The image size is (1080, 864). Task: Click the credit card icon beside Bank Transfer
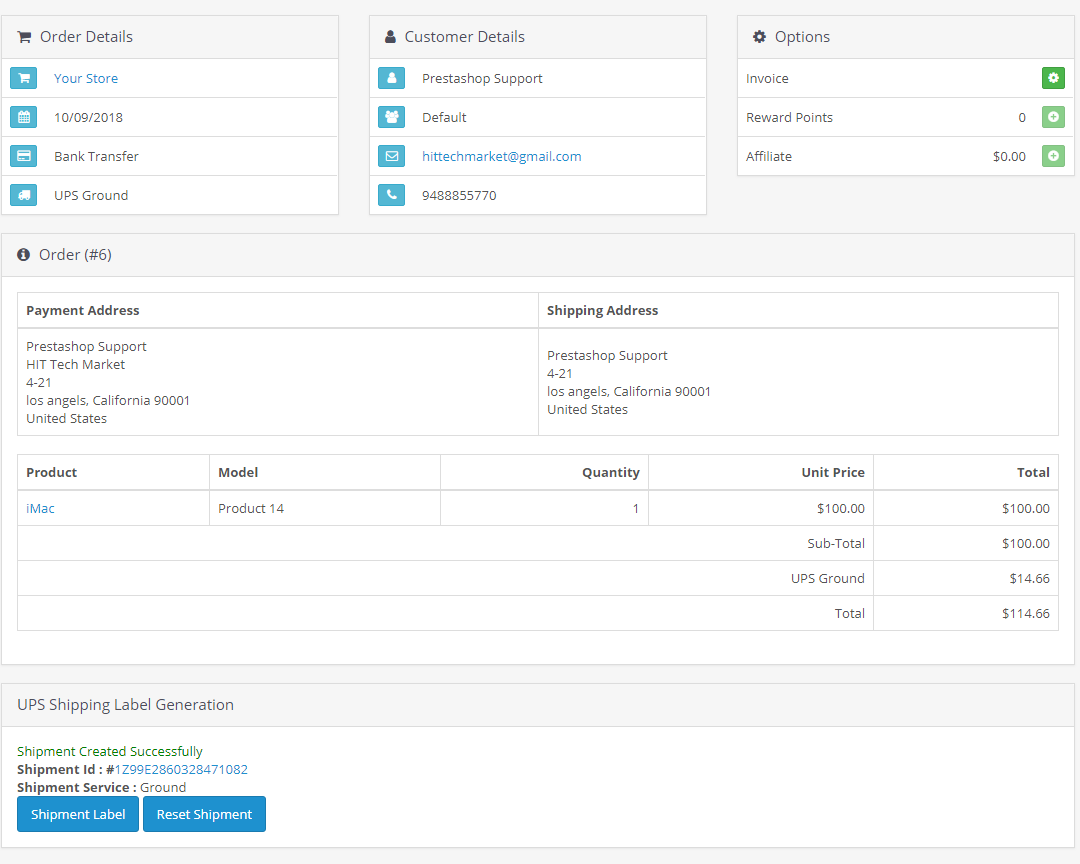coord(23,156)
